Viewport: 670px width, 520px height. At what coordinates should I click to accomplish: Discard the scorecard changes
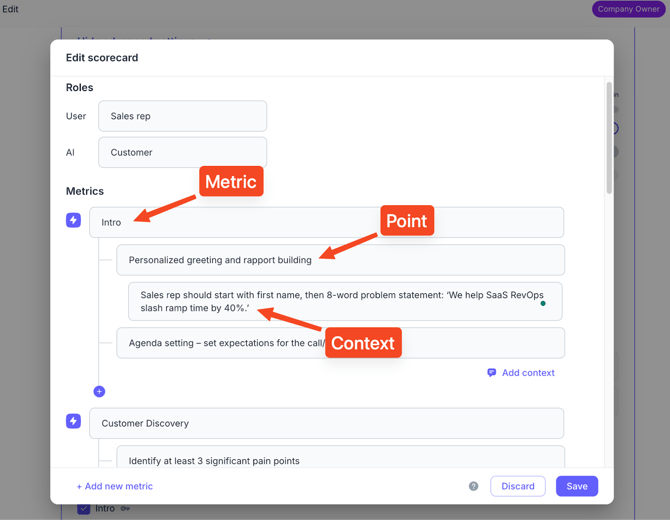518,486
